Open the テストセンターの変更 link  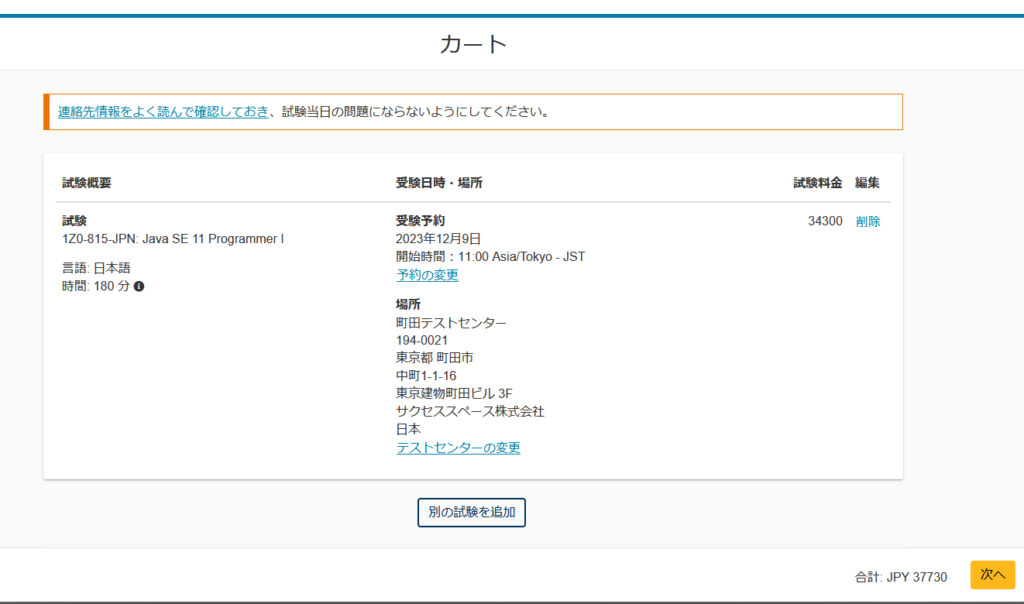[458, 448]
